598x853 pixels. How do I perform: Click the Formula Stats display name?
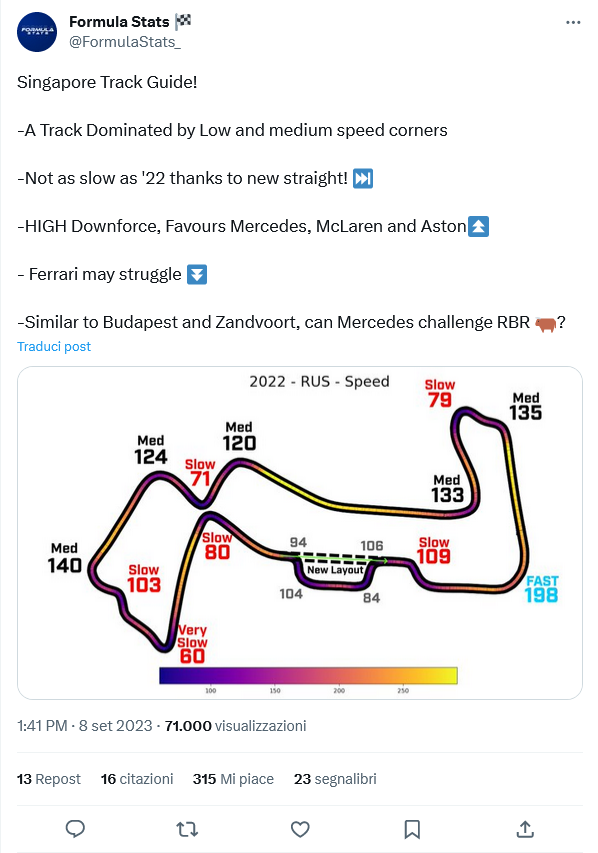119,22
